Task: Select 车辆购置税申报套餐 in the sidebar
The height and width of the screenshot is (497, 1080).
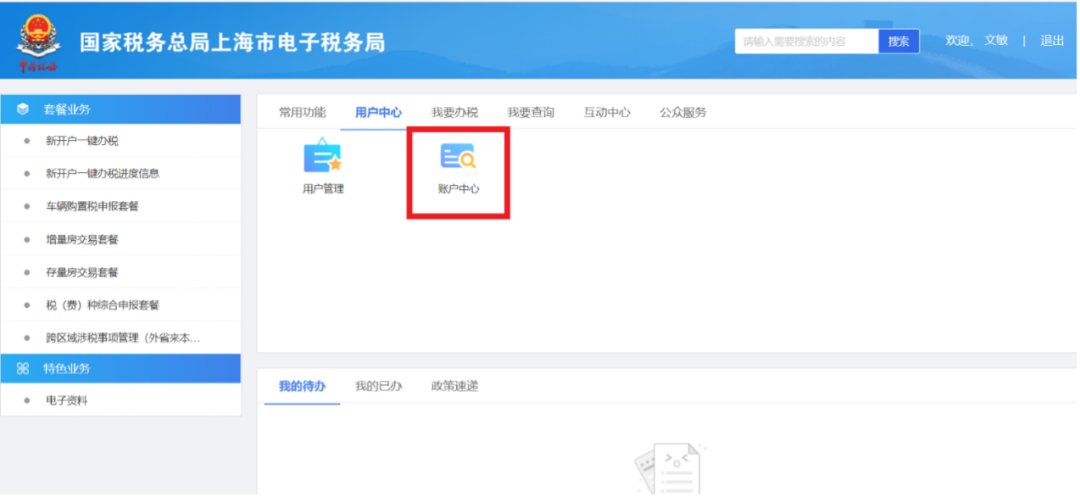Action: [x=92, y=207]
